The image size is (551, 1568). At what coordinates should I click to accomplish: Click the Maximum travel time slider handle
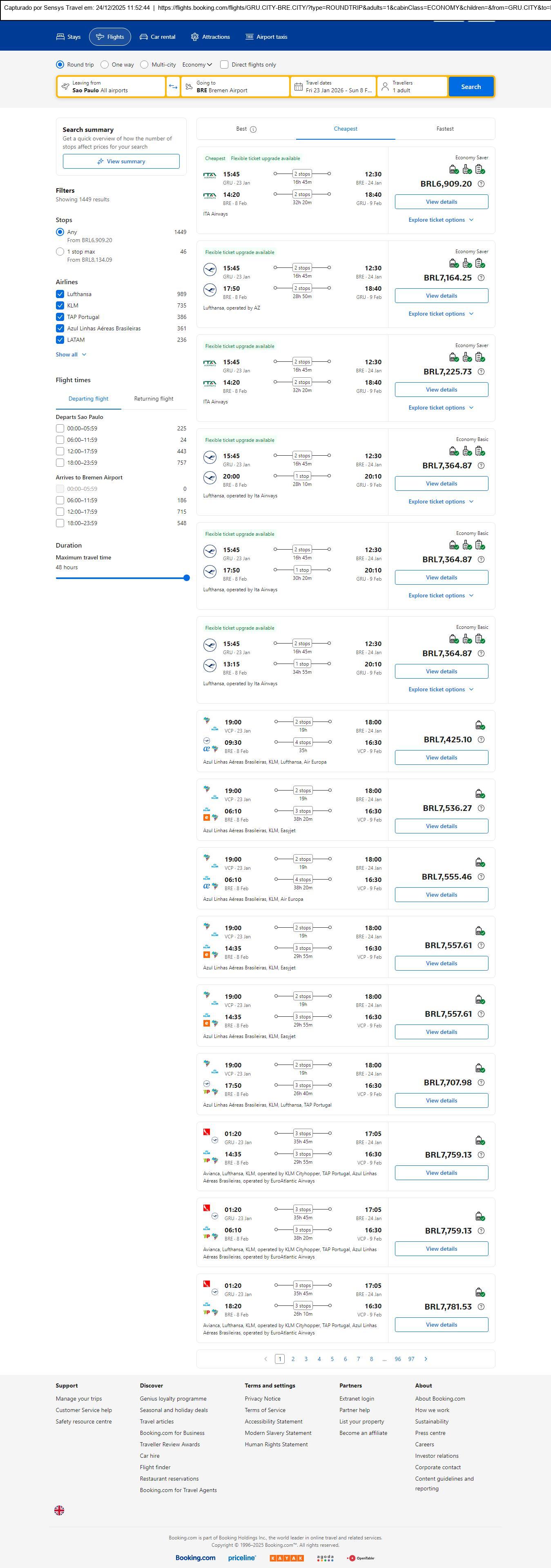coord(186,578)
